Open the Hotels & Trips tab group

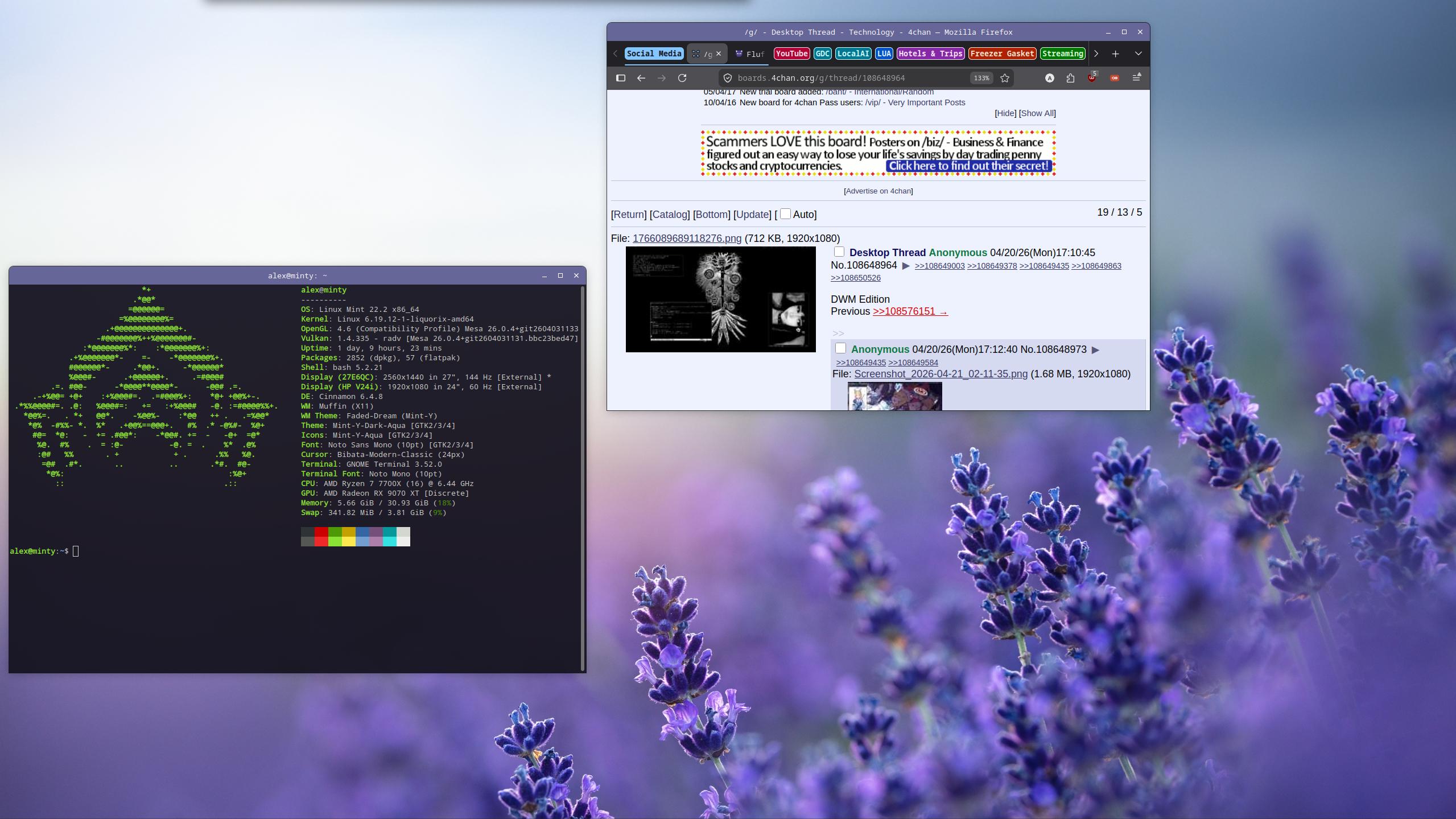[930, 53]
